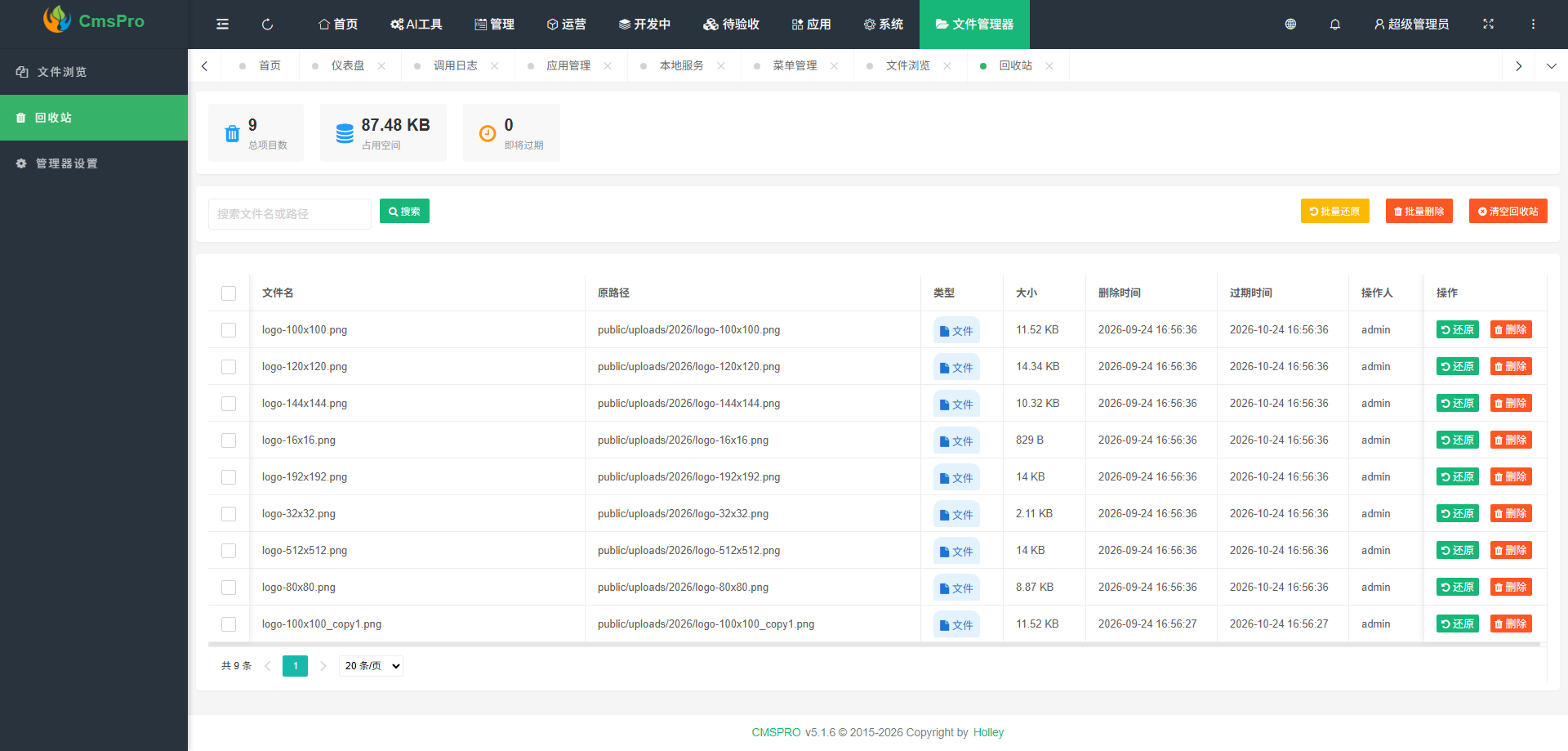Close the 文件浏览 tab
The height and width of the screenshot is (751, 1568).
pos(947,66)
